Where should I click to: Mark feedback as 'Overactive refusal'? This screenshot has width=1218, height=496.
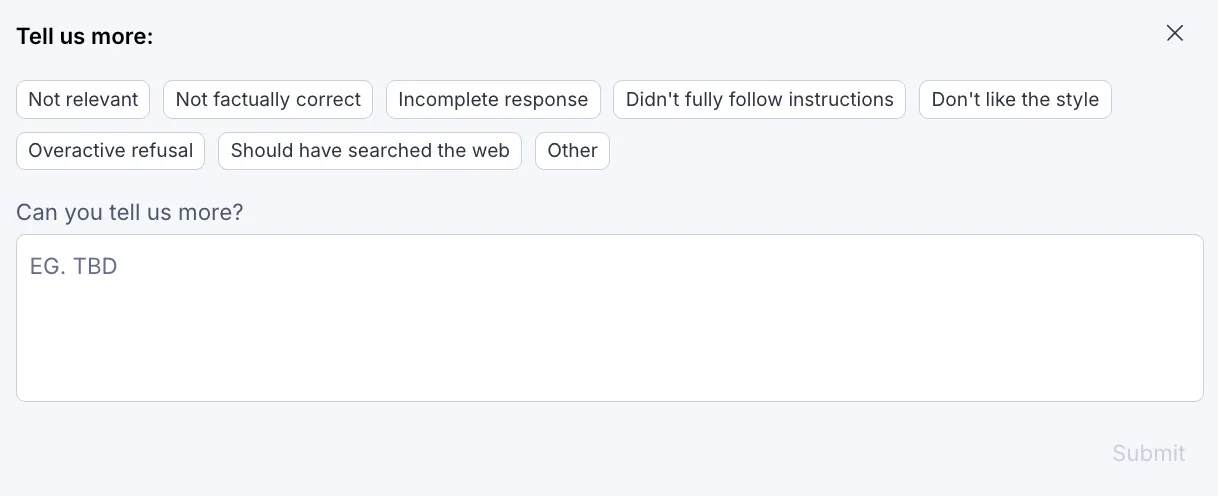coord(111,151)
